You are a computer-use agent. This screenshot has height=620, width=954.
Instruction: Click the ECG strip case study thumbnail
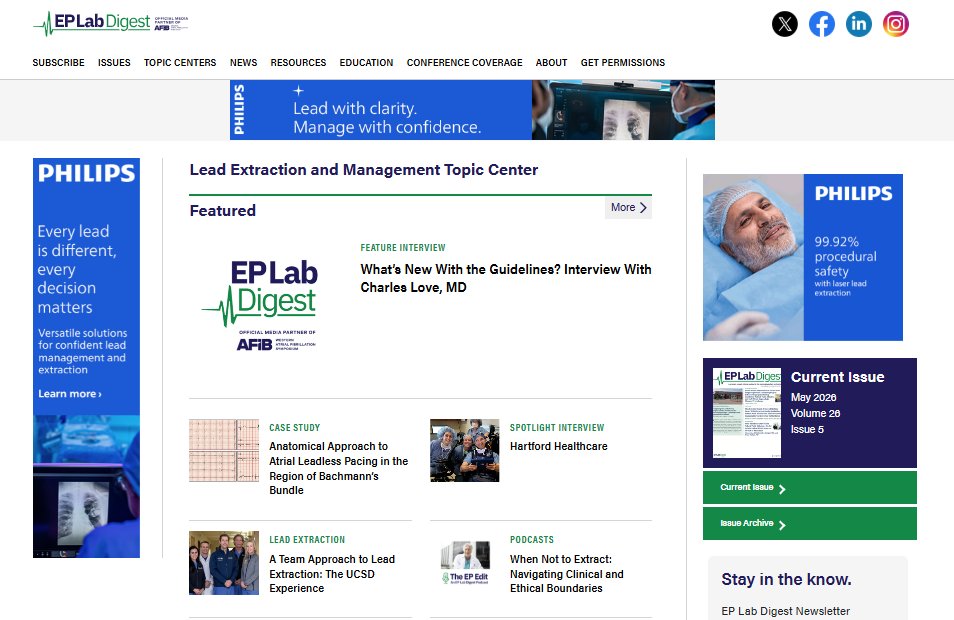coord(224,450)
